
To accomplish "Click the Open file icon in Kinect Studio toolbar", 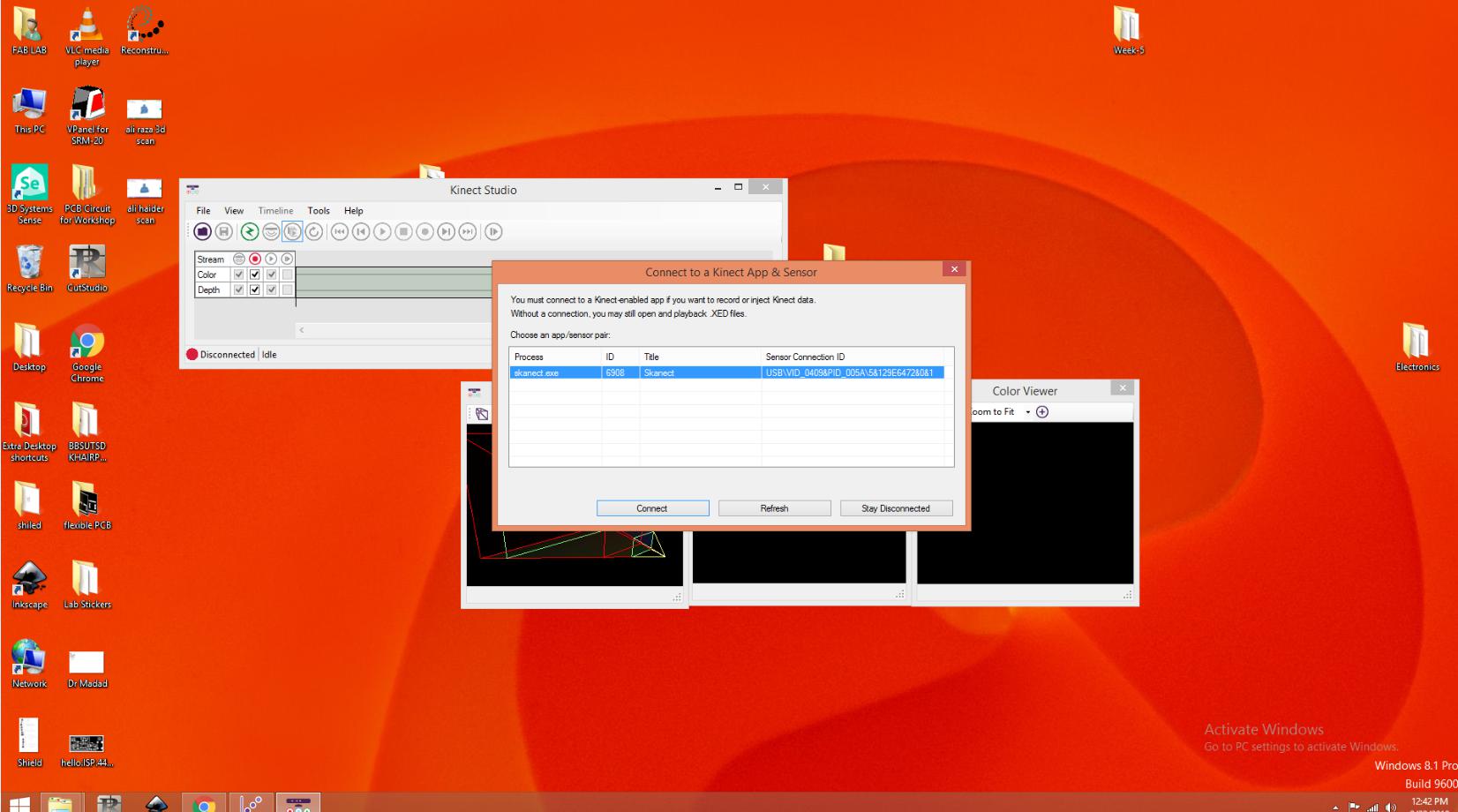I will point(202,231).
